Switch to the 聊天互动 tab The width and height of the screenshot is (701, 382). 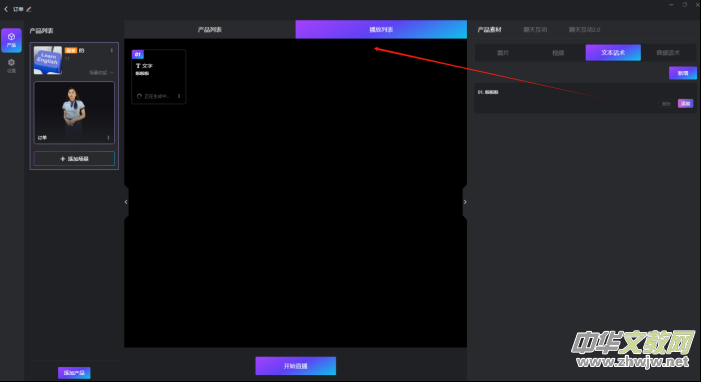[x=535, y=30]
